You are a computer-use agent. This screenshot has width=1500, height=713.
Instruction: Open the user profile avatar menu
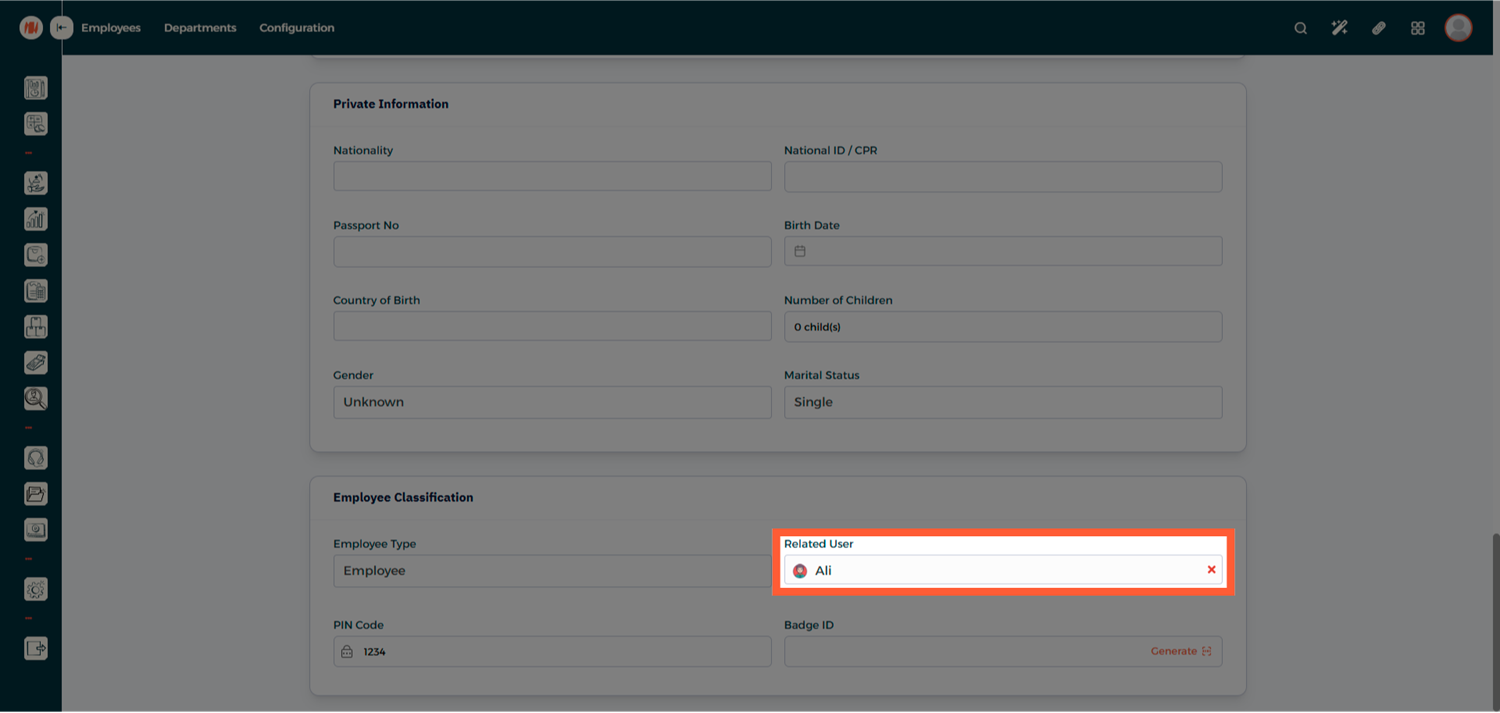pyautogui.click(x=1458, y=28)
